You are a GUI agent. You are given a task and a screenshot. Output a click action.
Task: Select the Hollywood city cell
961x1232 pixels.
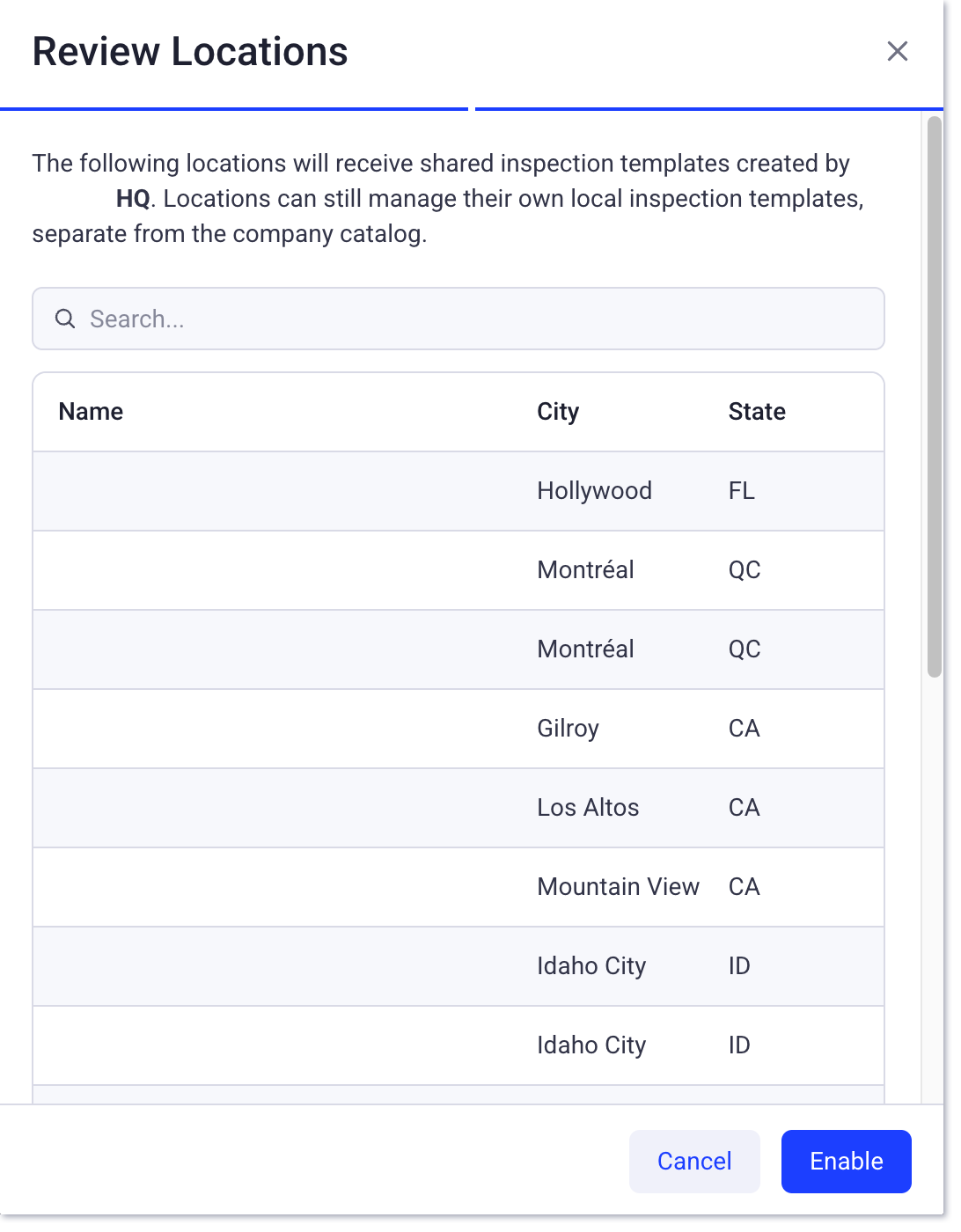pyautogui.click(x=594, y=491)
